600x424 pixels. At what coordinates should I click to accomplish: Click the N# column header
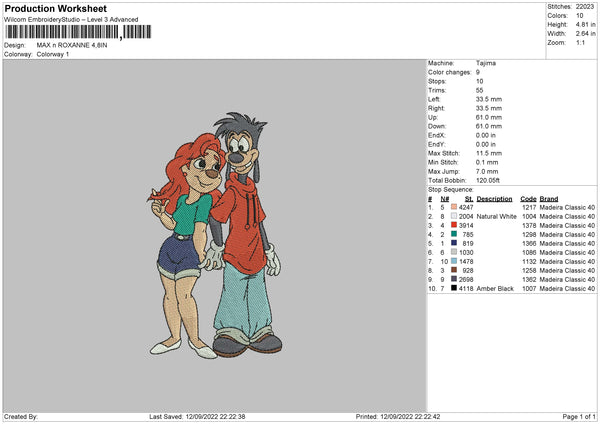coord(442,198)
